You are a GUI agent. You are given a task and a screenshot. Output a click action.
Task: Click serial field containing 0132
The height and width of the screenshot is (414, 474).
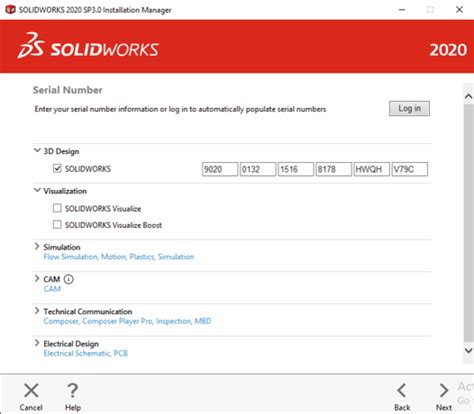coord(258,169)
